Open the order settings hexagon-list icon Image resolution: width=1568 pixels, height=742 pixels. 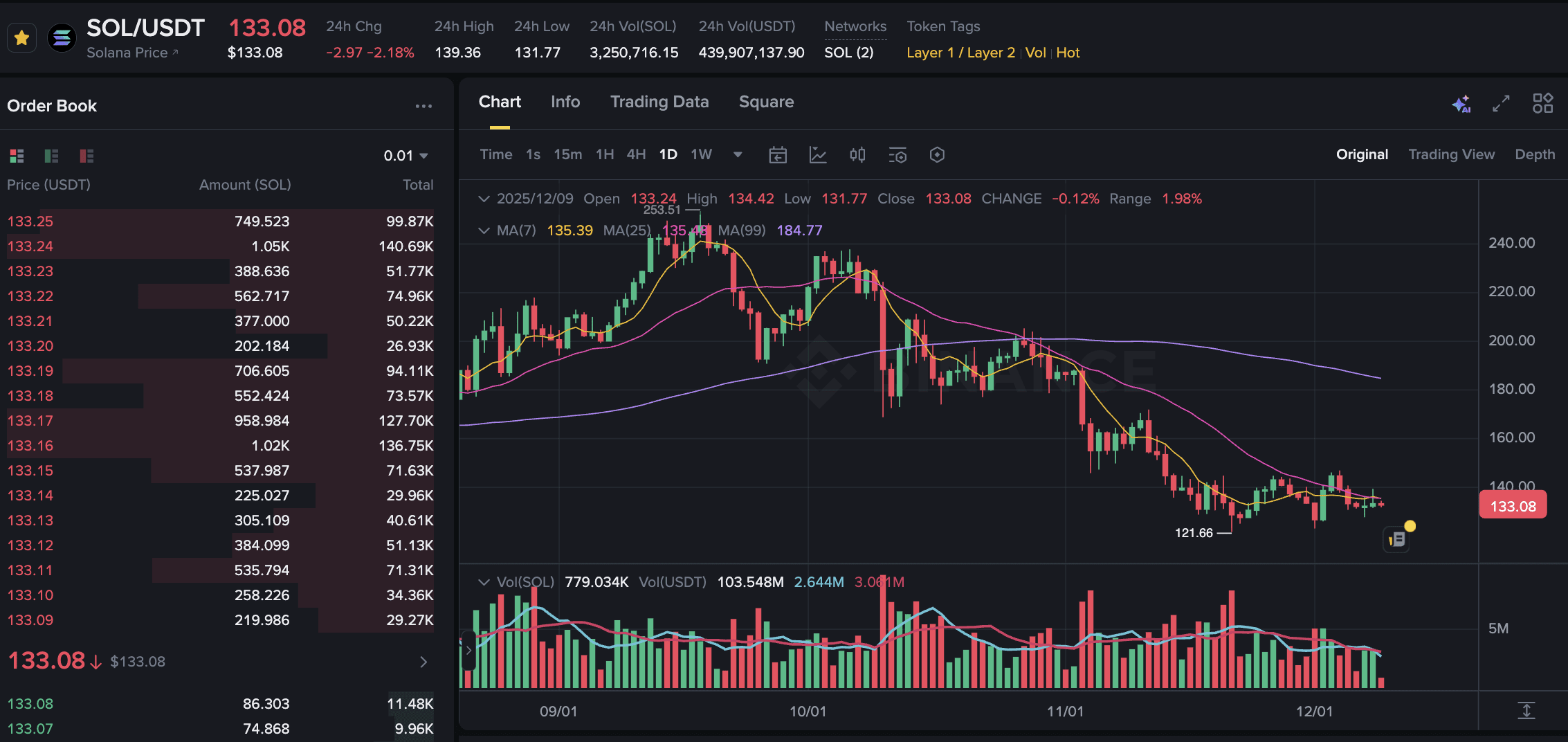click(x=897, y=155)
